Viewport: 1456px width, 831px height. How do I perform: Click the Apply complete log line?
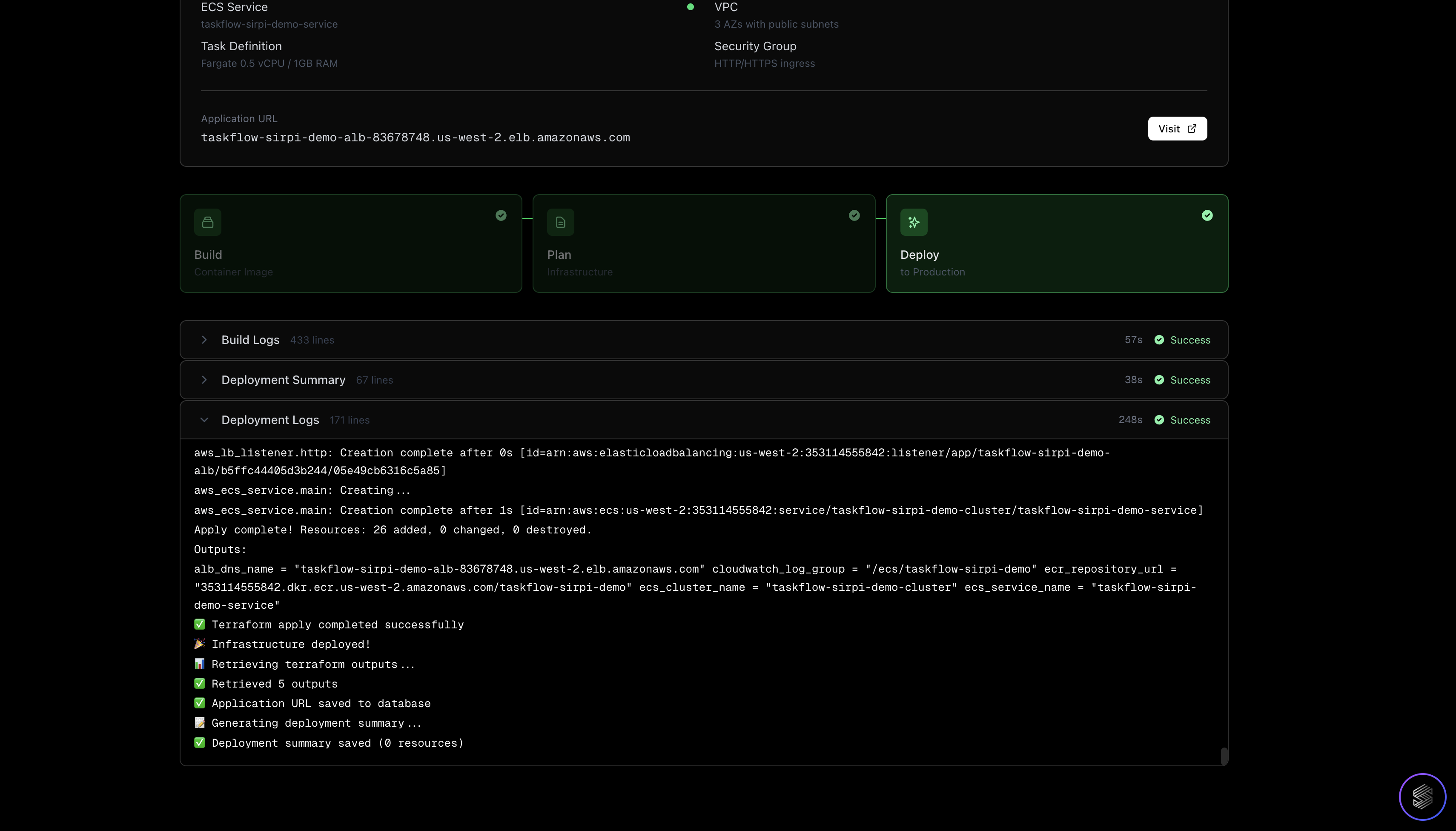392,530
